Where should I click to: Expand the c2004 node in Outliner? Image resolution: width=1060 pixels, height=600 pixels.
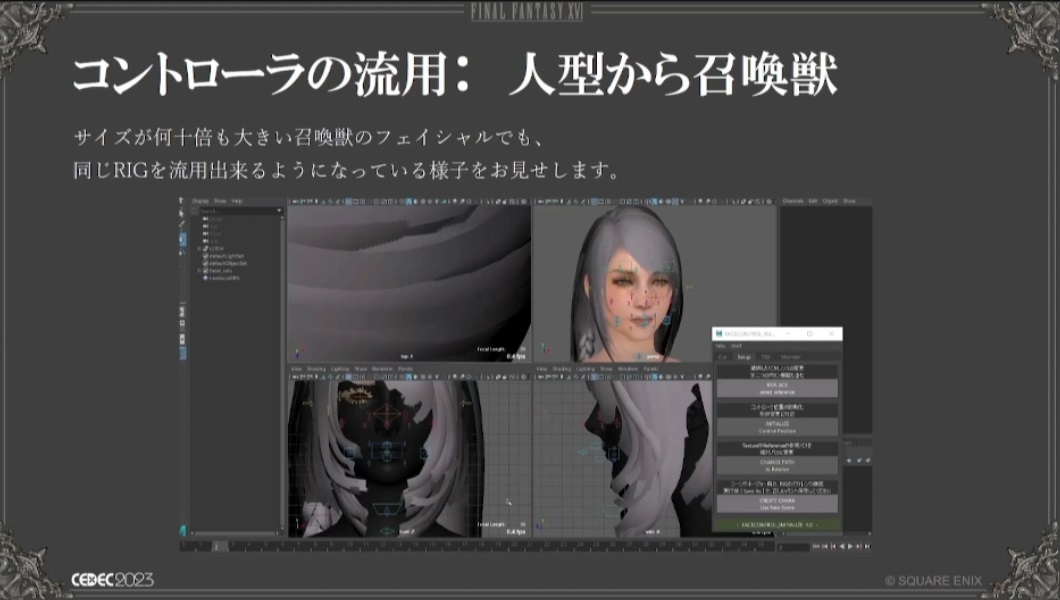(199, 247)
